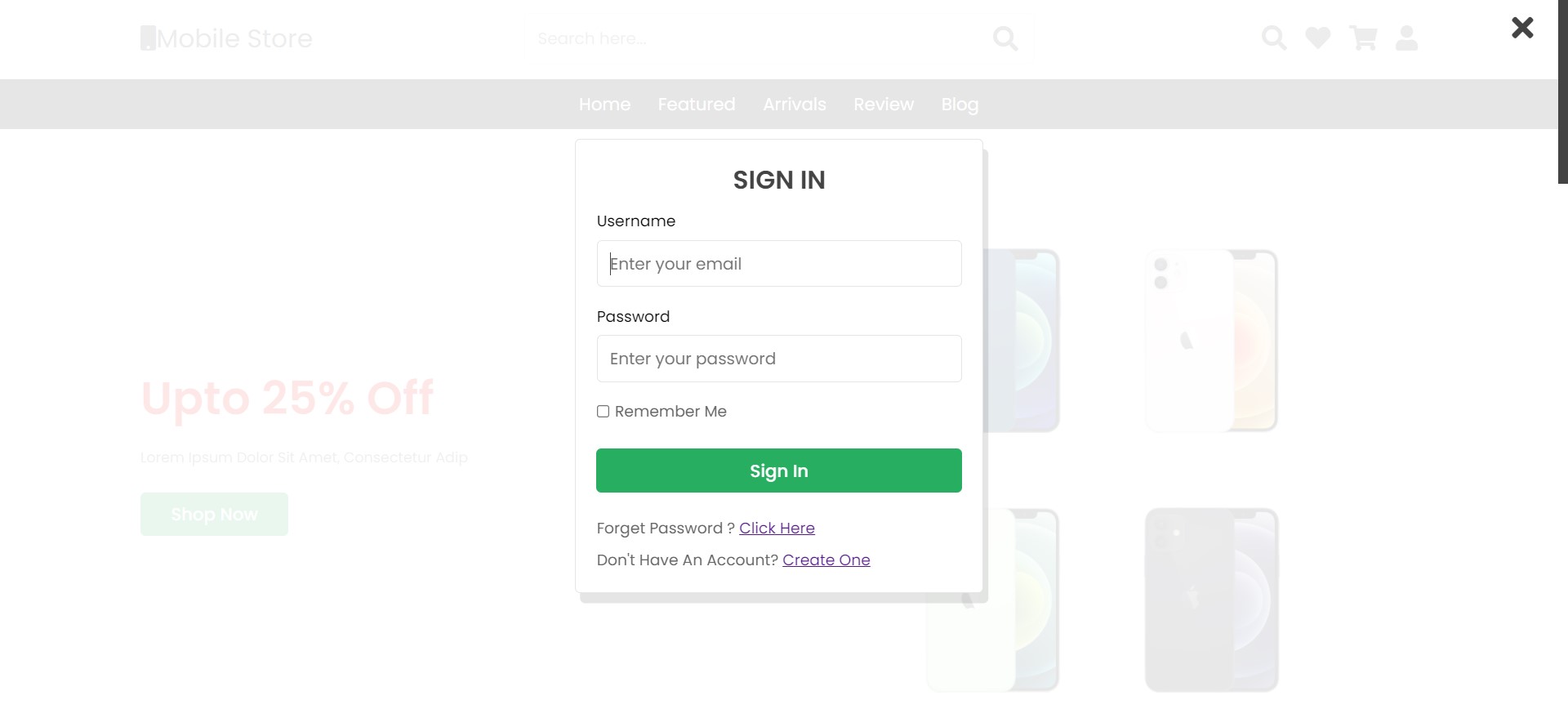Click the magnifier icon beside the search field
This screenshot has height=727, width=1568.
pyautogui.click(x=1005, y=38)
